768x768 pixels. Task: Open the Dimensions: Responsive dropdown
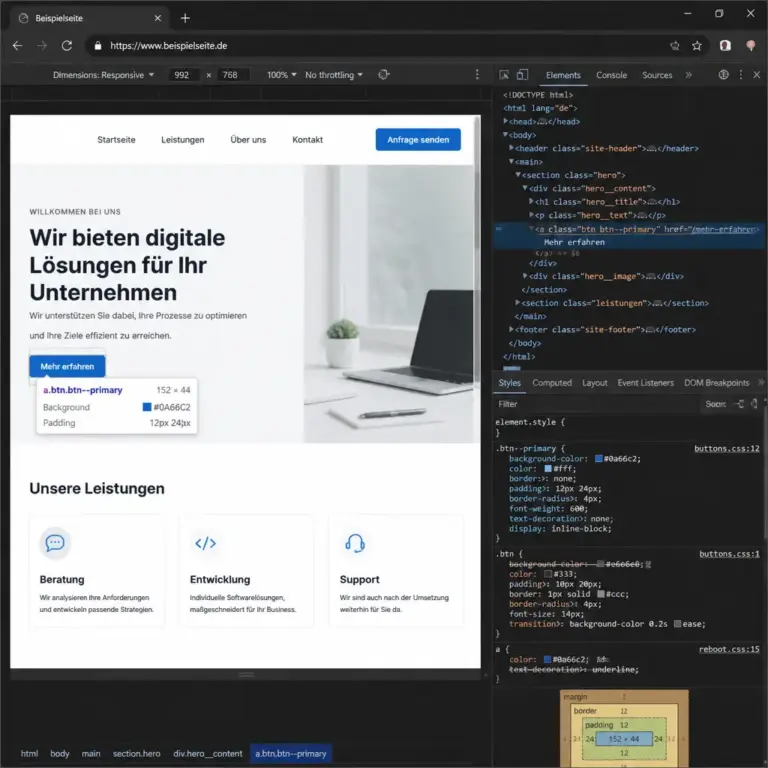(103, 75)
